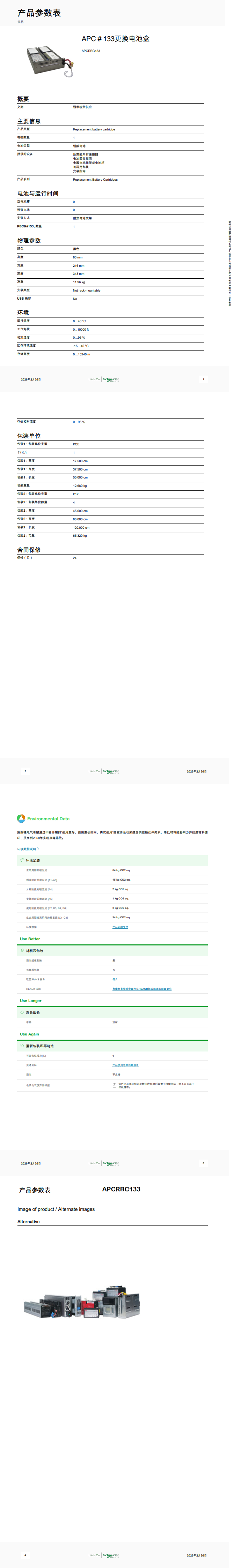Click the Use Better section heading
The image size is (234, 1568).
click(30, 939)
